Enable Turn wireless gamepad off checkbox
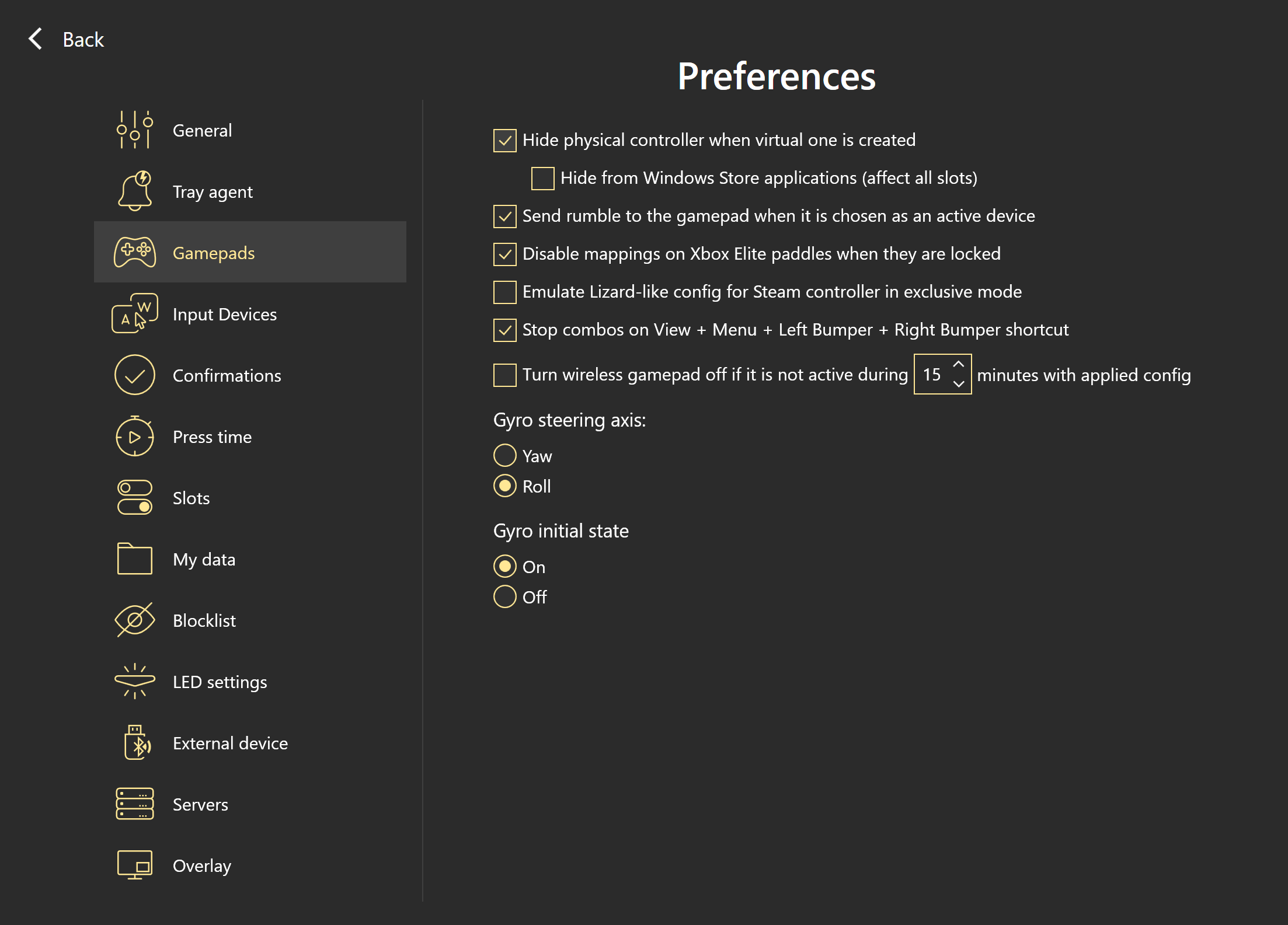This screenshot has width=1288, height=925. [x=505, y=375]
